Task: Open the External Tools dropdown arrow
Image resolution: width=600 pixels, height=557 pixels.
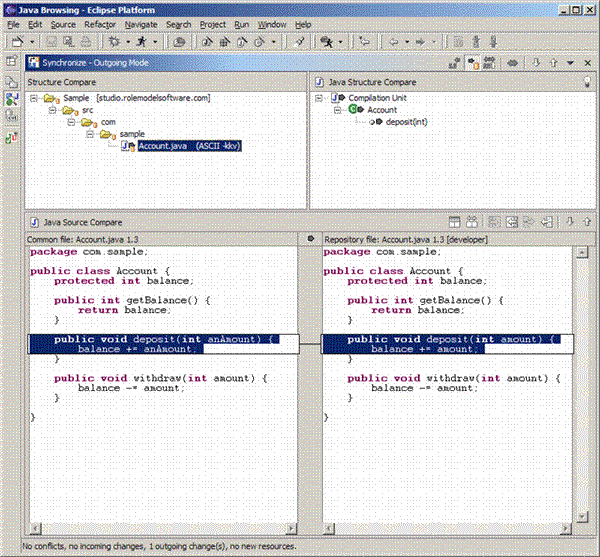Action: click(x=341, y=42)
